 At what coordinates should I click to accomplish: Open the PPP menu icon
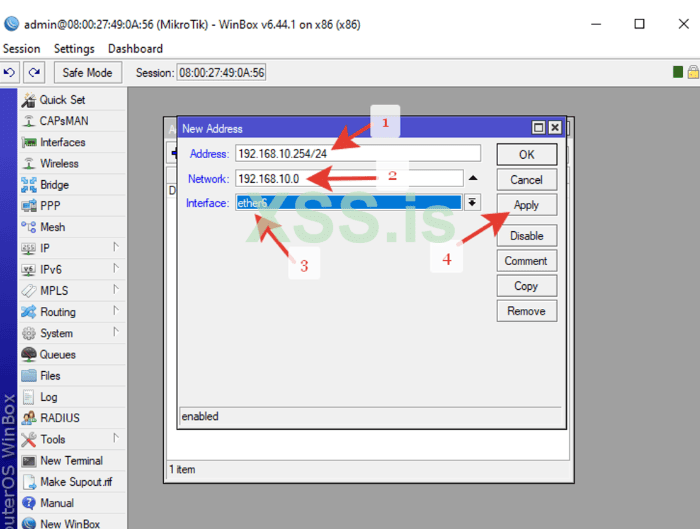pos(29,206)
